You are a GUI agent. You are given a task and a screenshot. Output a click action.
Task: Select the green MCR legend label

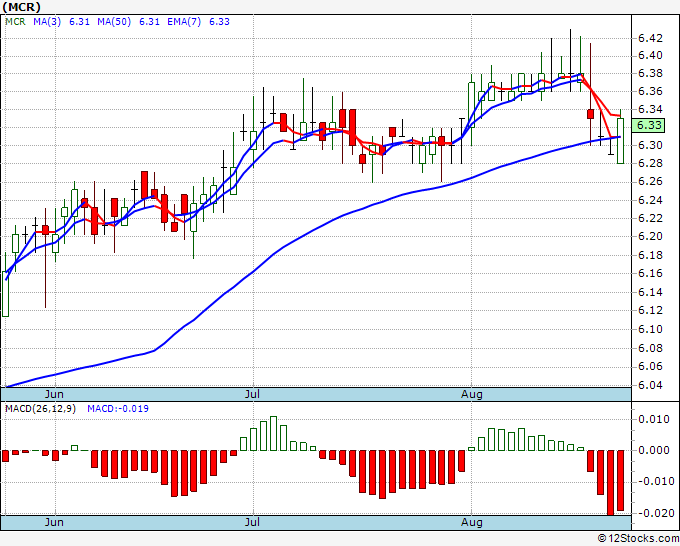tap(16, 22)
